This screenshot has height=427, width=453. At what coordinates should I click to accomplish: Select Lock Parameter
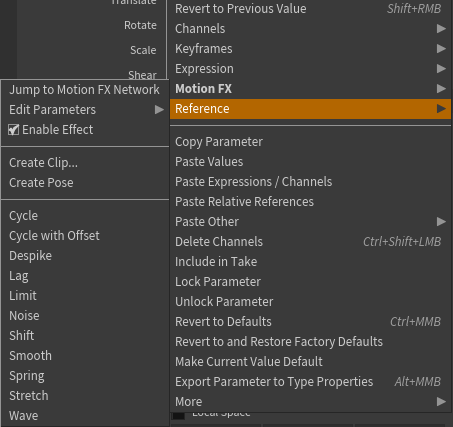click(310, 282)
